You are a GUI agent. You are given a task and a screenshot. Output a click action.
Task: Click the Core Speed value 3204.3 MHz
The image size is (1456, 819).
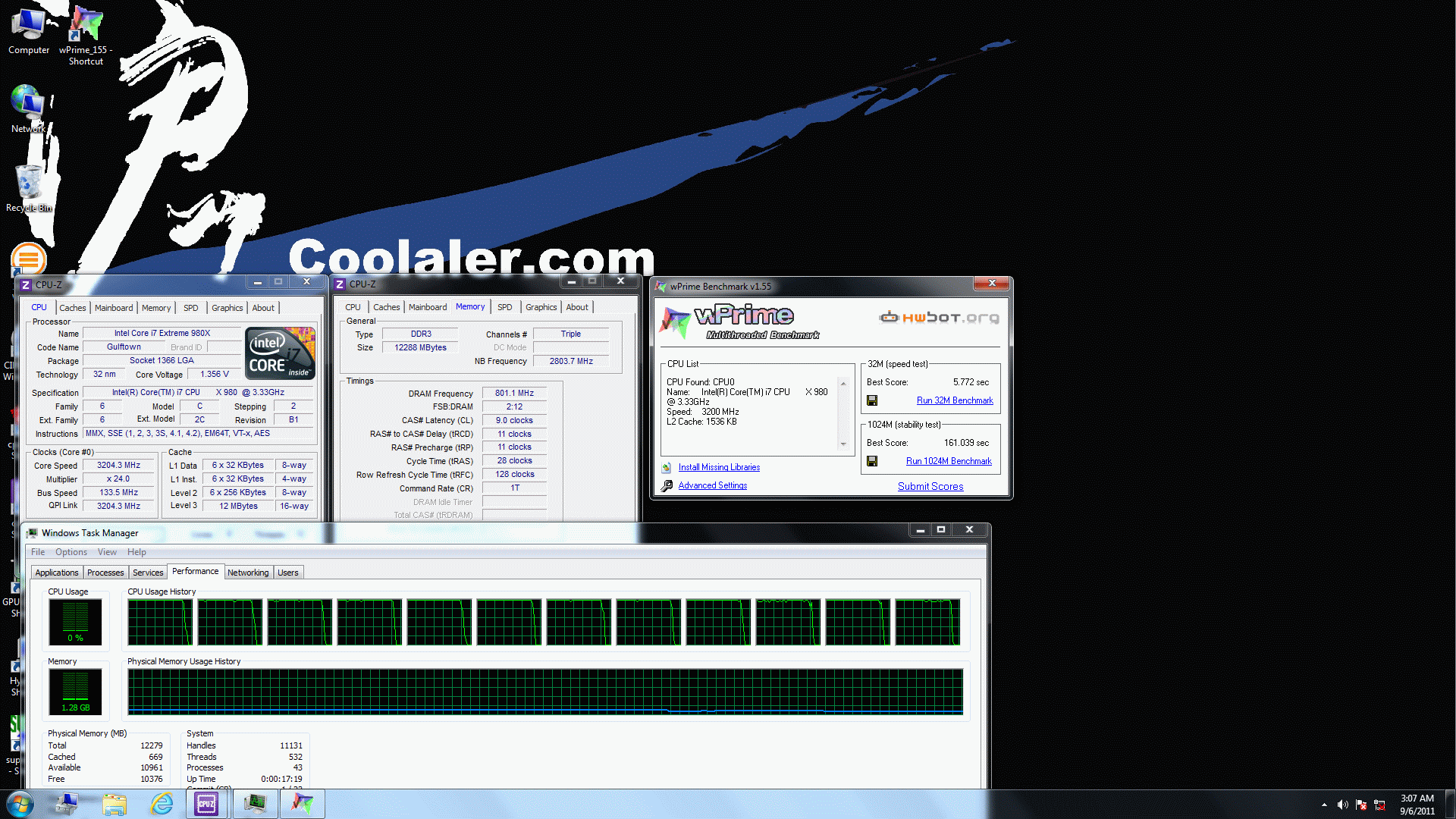click(x=118, y=466)
